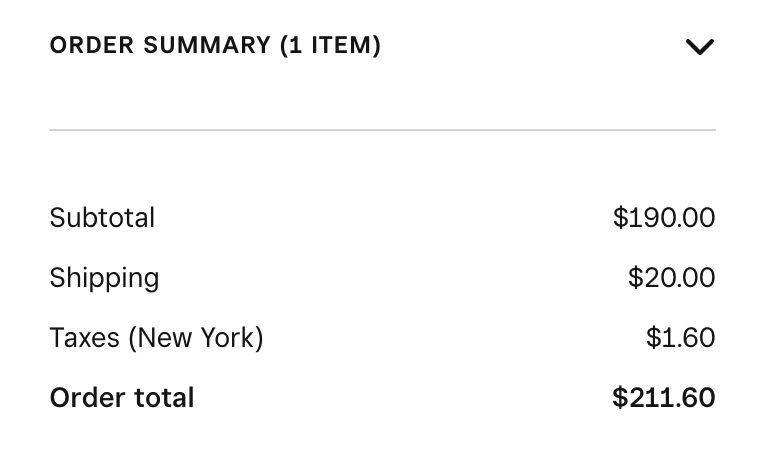Click the (New York) tax region
Viewport: 776px width, 456px height.
196,337
